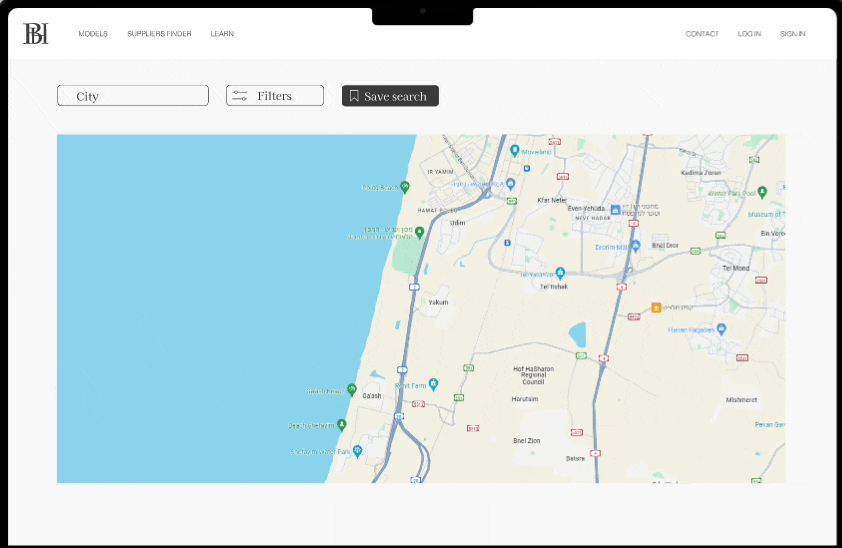Select the pin beside Haman Hagadan label

721,329
